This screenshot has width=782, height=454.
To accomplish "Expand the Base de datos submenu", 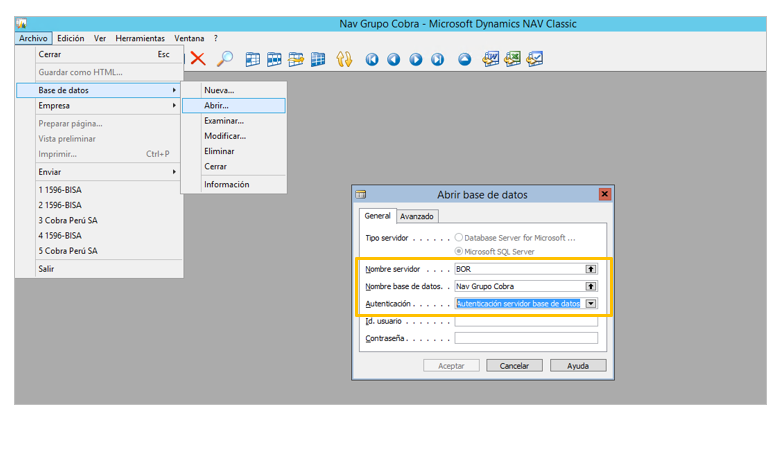I will click(x=99, y=90).
